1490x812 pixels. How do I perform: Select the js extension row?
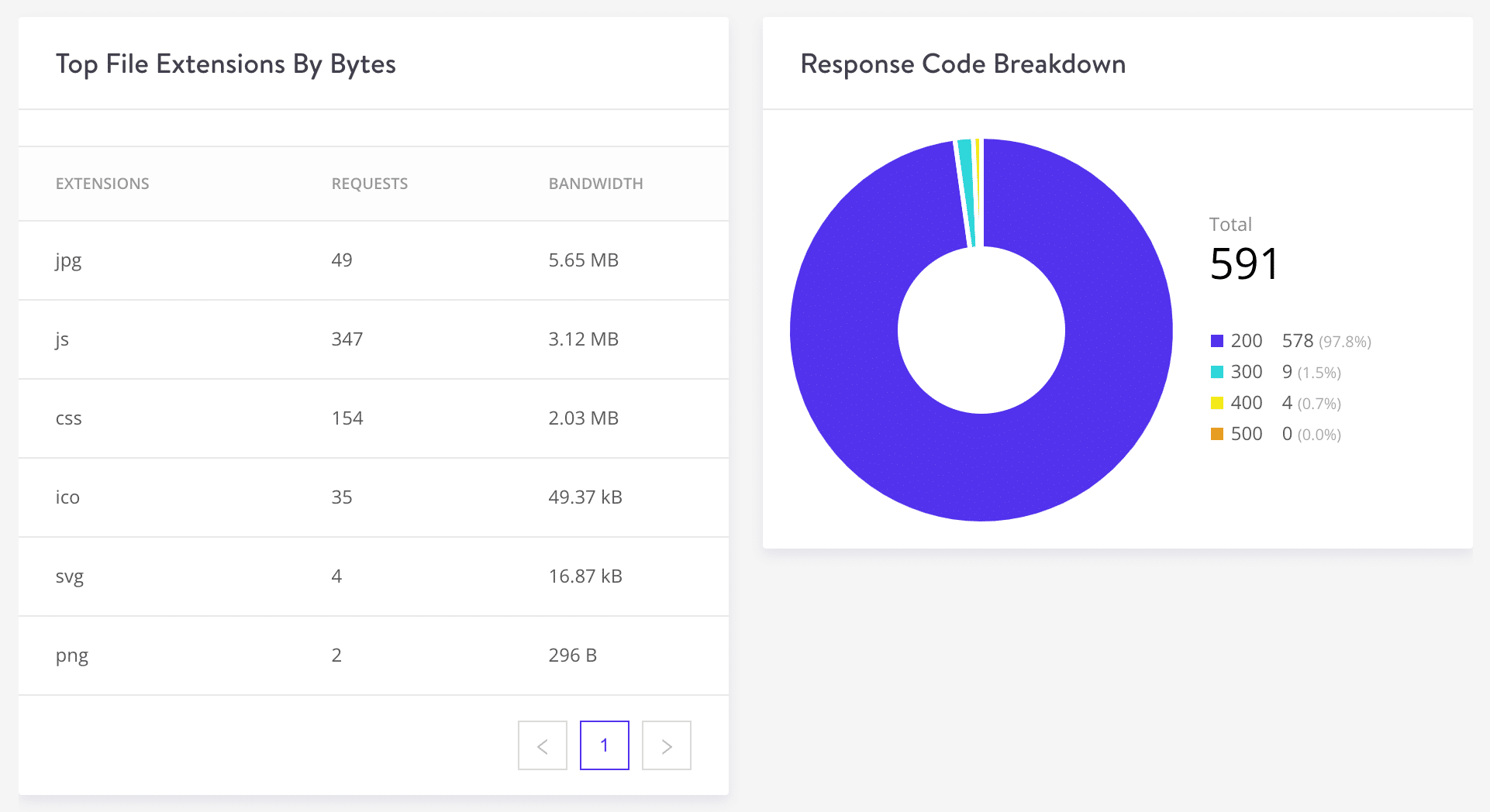[x=372, y=339]
